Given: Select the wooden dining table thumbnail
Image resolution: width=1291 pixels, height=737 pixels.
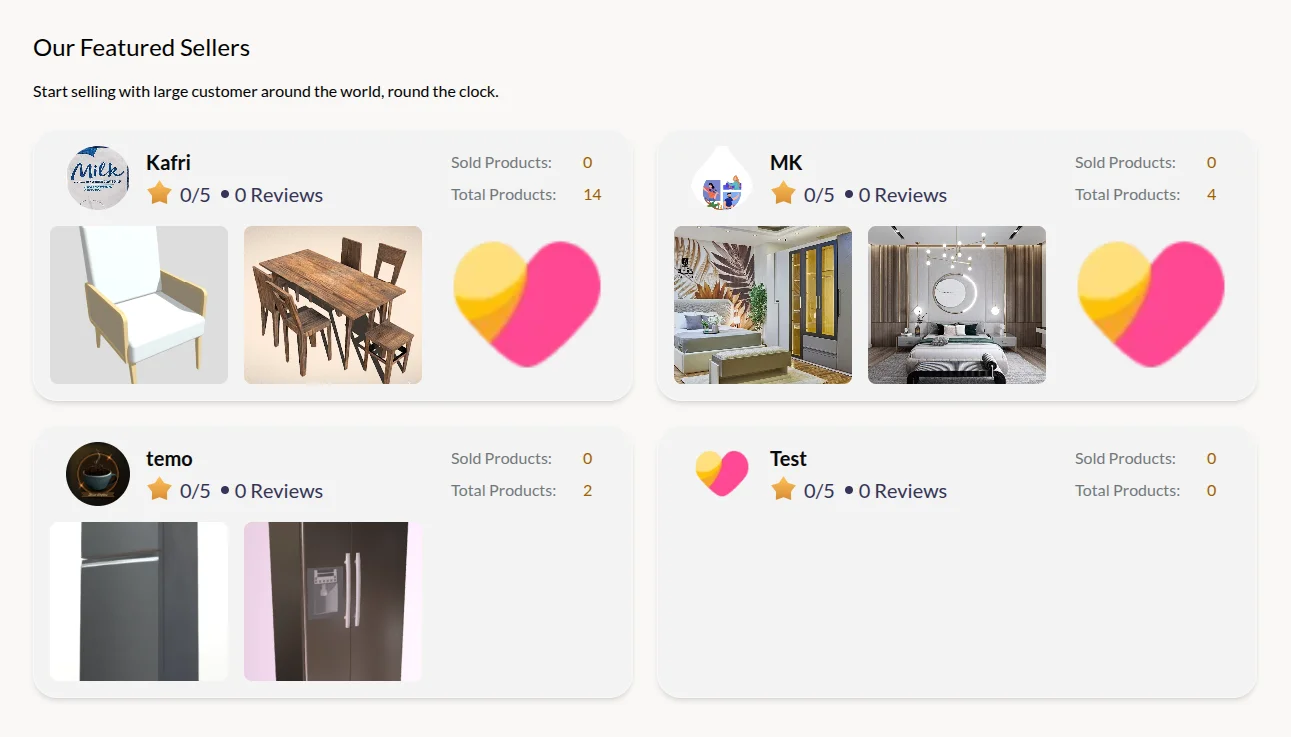Looking at the screenshot, I should tap(333, 305).
